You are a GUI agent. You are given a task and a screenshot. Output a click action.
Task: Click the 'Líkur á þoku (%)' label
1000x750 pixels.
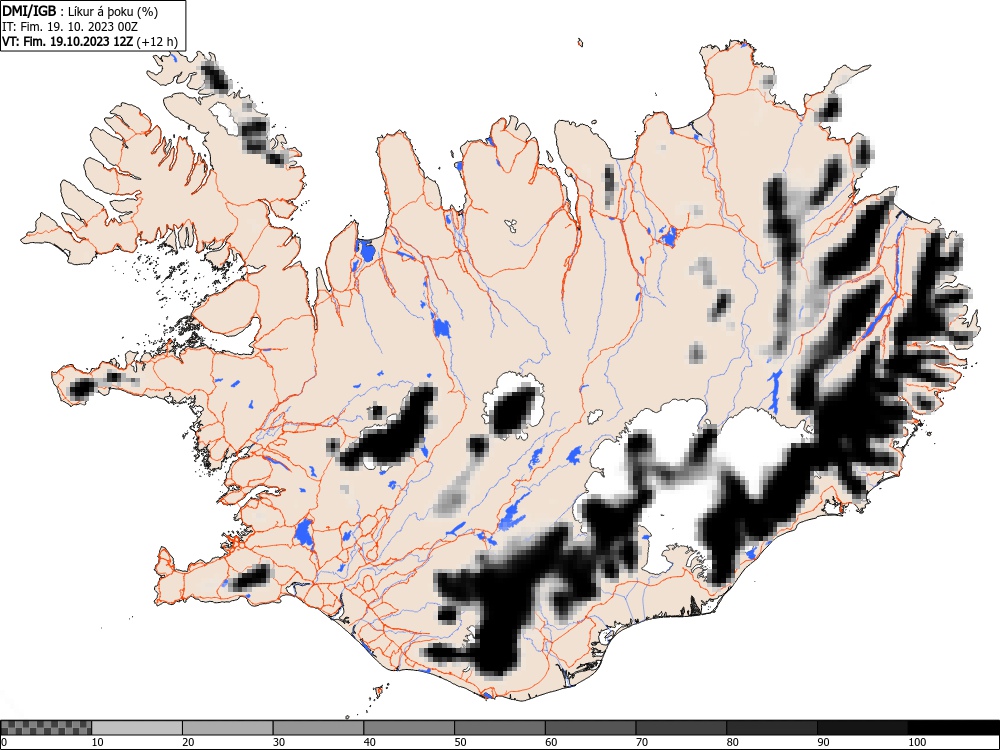(113, 11)
